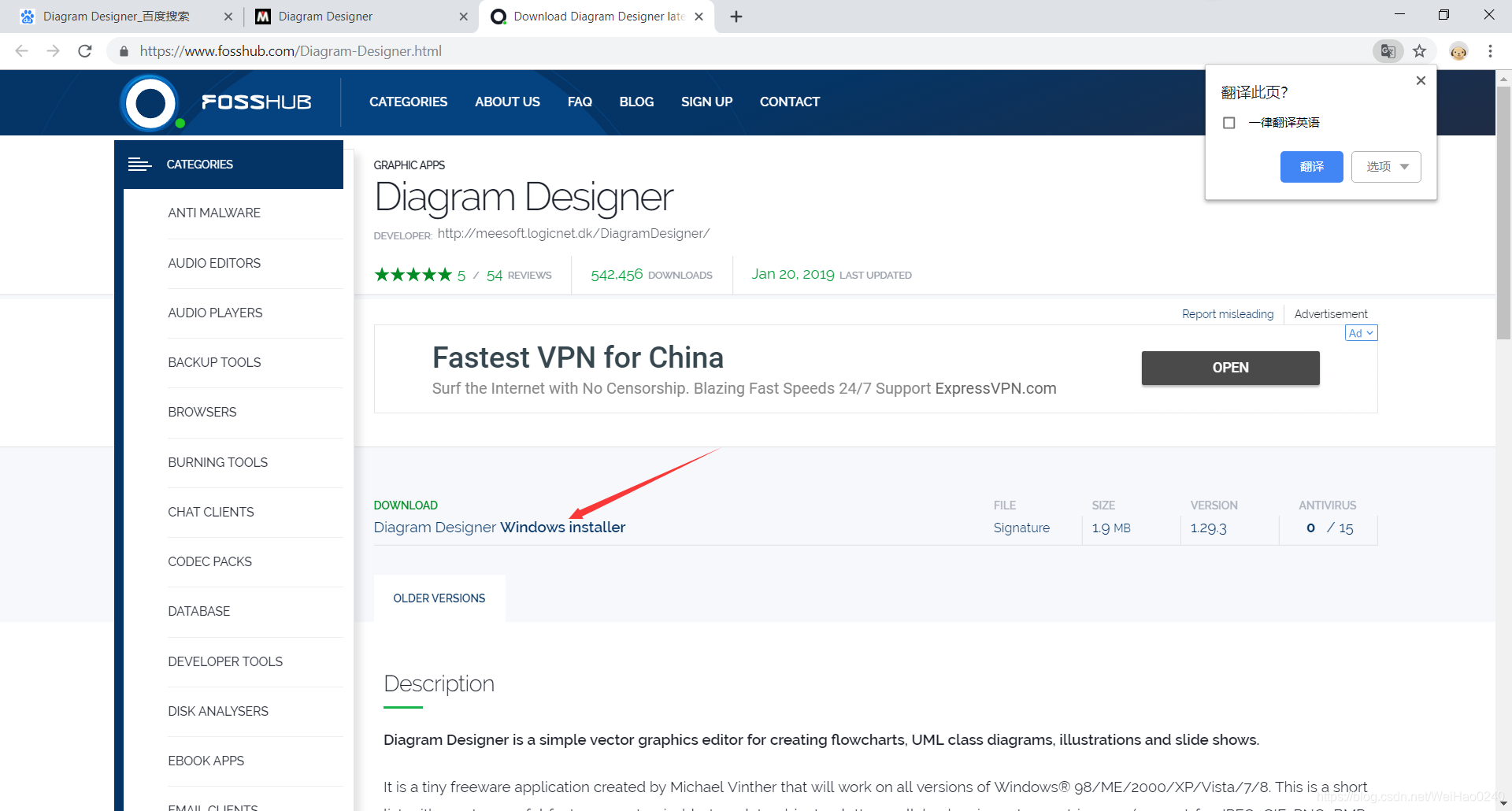Close the translate this page popup
Screen dimensions: 1512x811
[1421, 80]
